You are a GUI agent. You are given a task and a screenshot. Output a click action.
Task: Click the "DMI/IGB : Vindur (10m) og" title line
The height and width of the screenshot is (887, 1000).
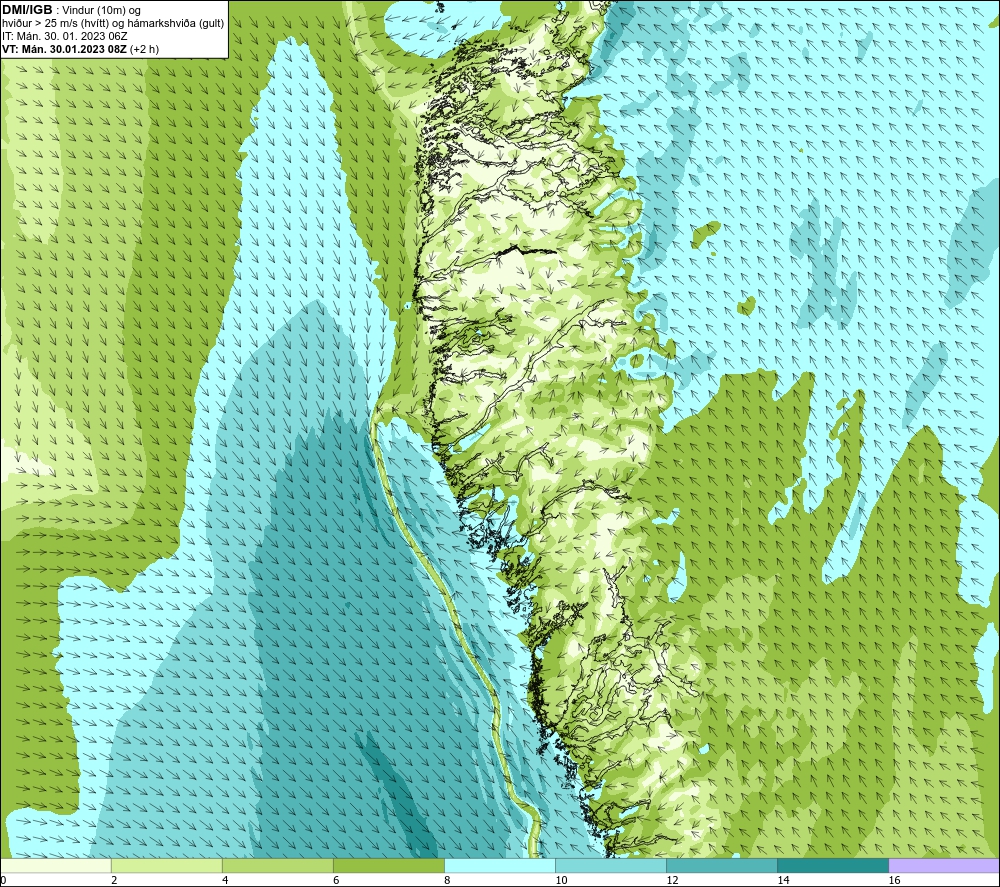pos(71,10)
